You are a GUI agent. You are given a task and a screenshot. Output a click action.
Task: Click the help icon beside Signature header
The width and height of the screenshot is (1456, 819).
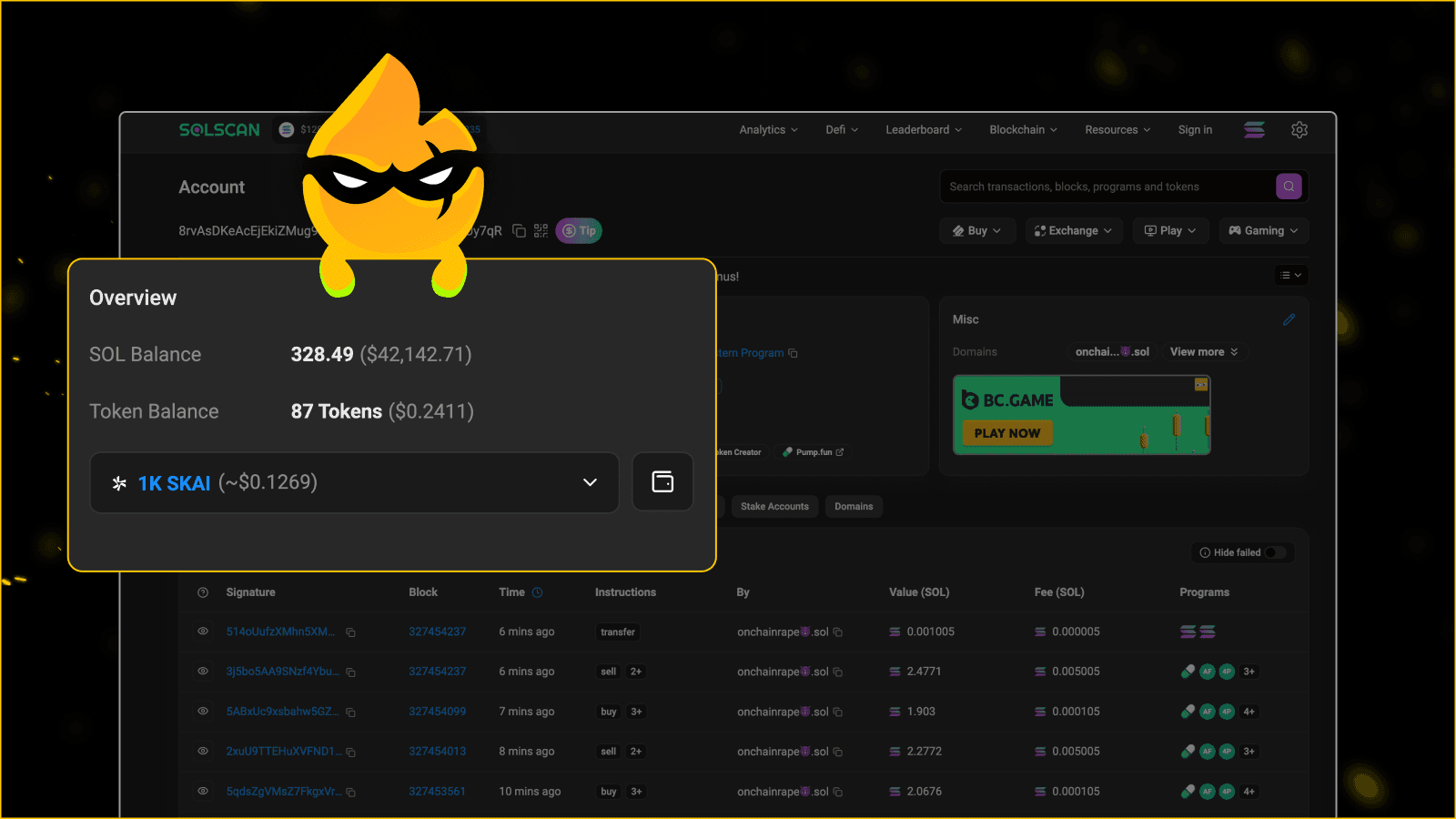[203, 592]
